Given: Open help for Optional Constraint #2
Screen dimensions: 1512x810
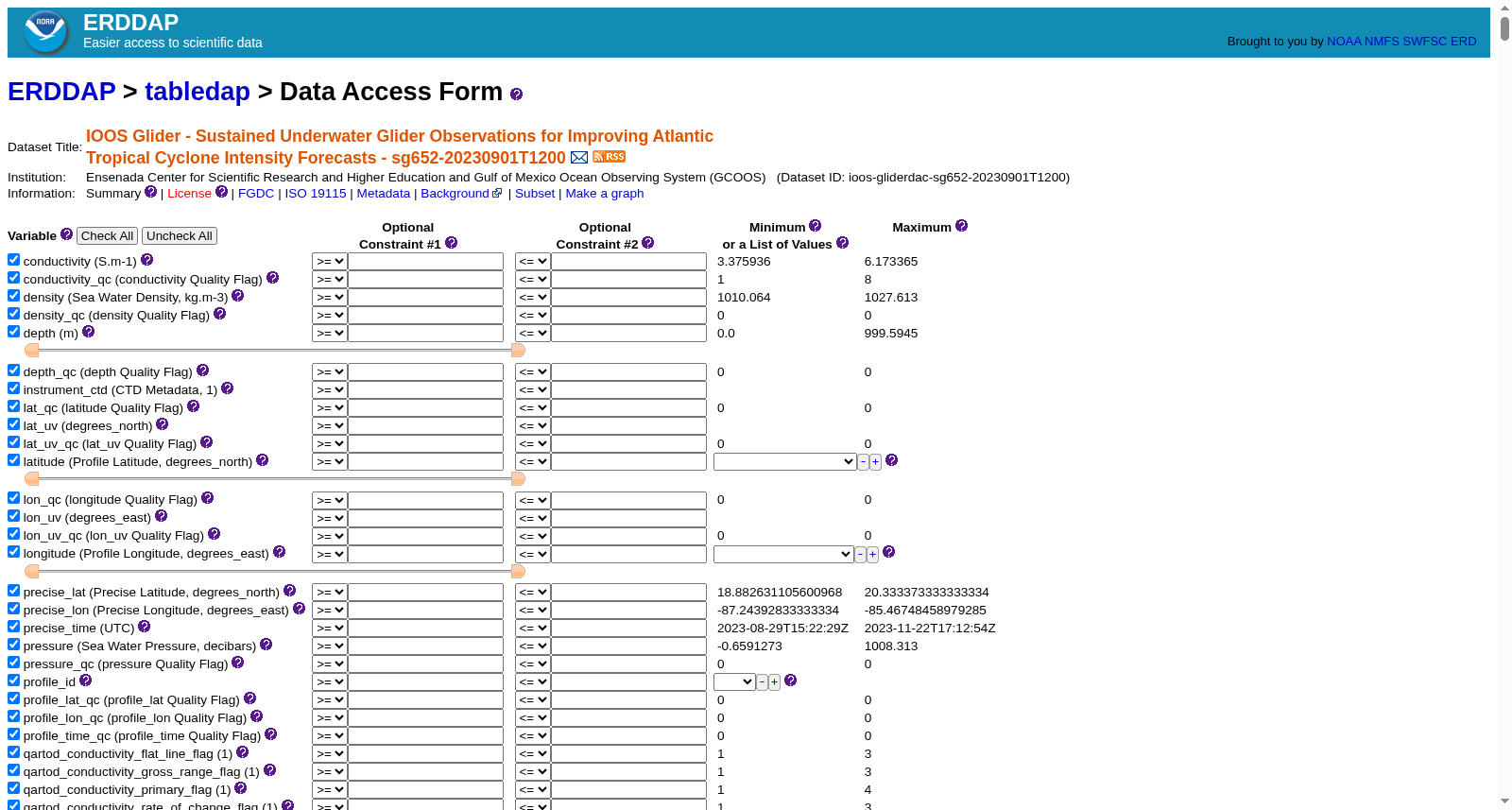Looking at the screenshot, I should (x=647, y=243).
